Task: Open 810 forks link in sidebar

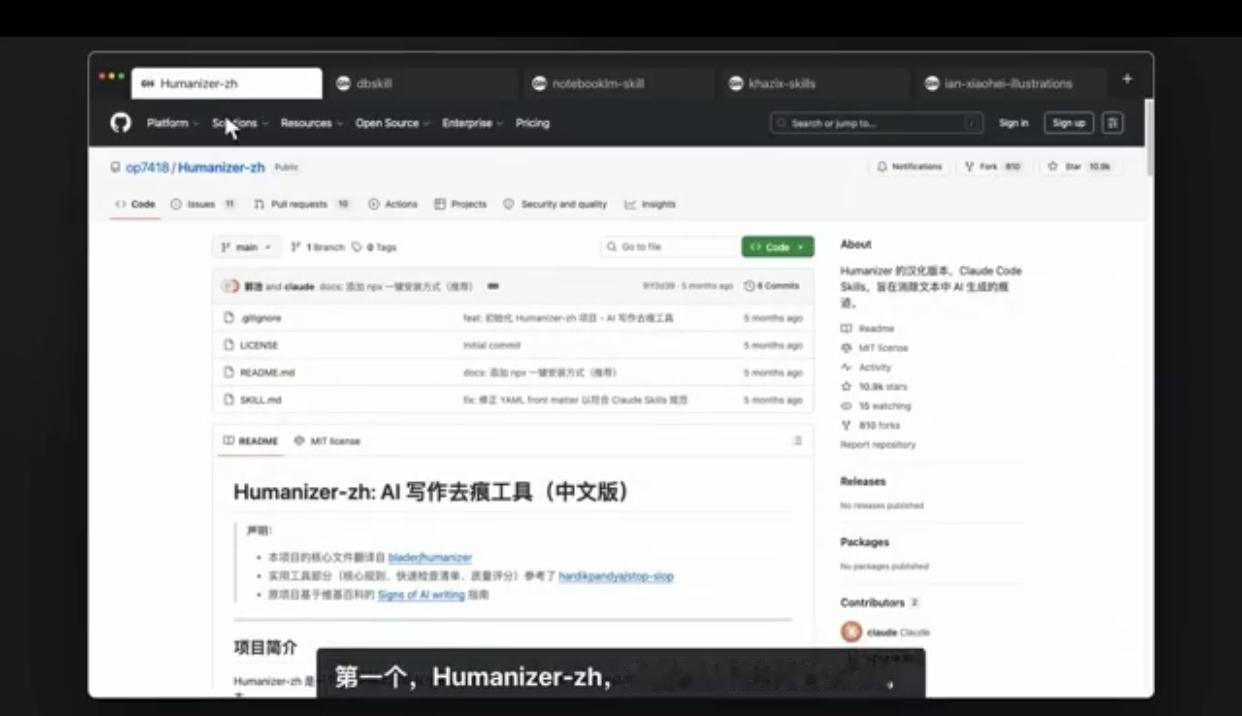Action: 871,425
